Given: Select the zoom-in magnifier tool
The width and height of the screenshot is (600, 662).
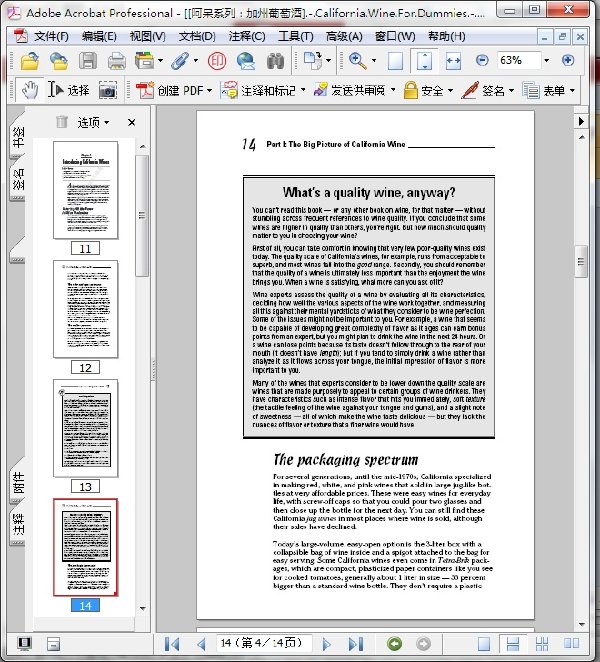Looking at the screenshot, I should [358, 61].
